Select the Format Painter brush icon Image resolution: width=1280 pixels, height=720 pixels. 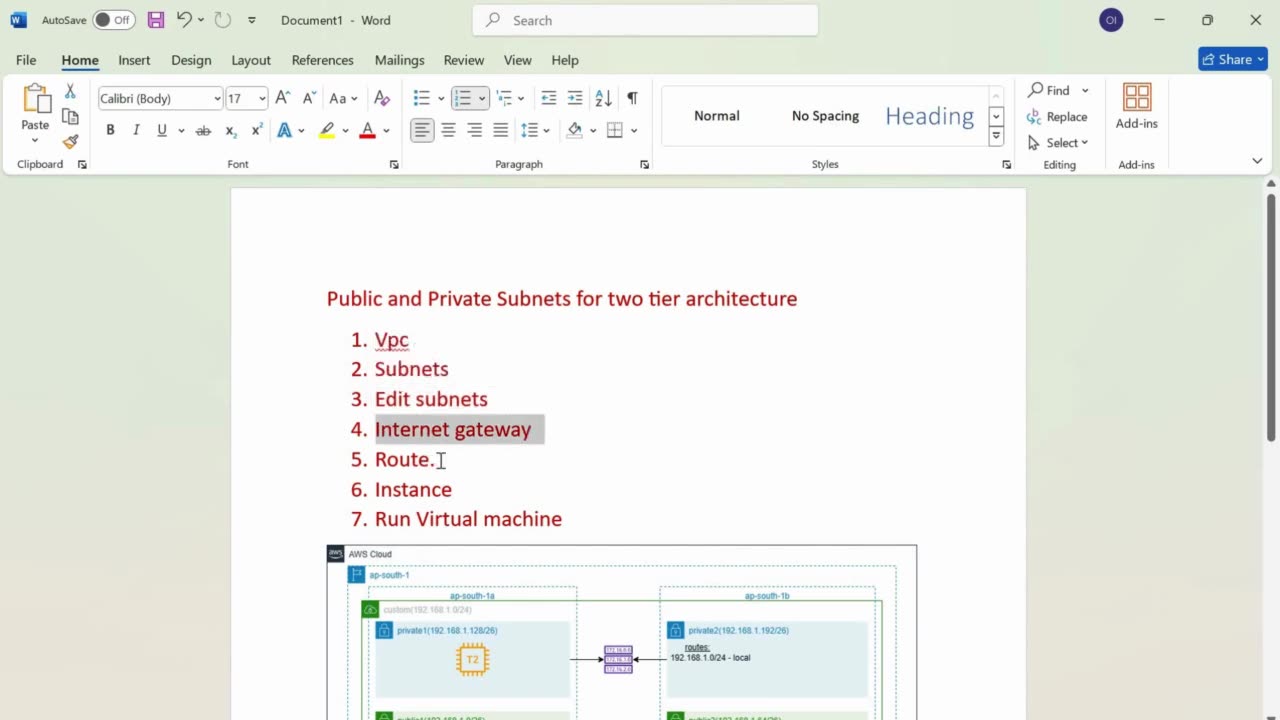pos(70,142)
